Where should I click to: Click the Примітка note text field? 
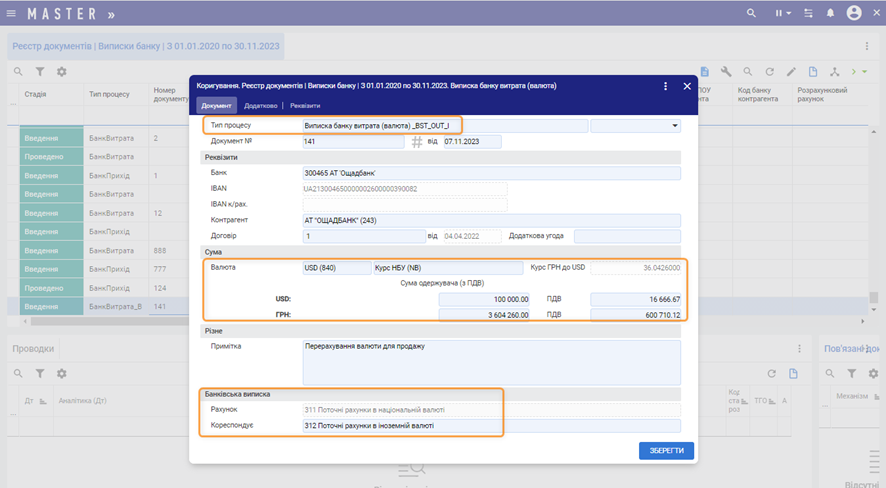[490, 361]
